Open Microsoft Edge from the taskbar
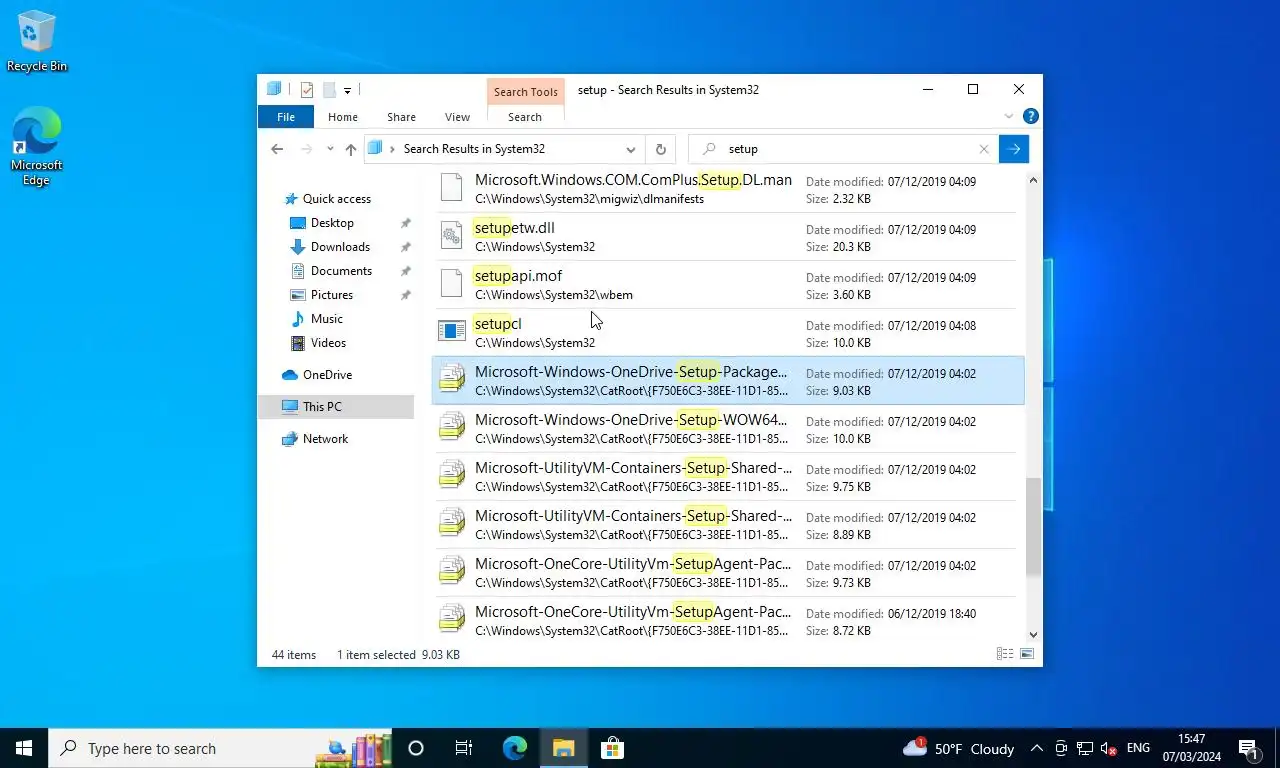Image resolution: width=1280 pixels, height=768 pixels. pyautogui.click(x=514, y=748)
